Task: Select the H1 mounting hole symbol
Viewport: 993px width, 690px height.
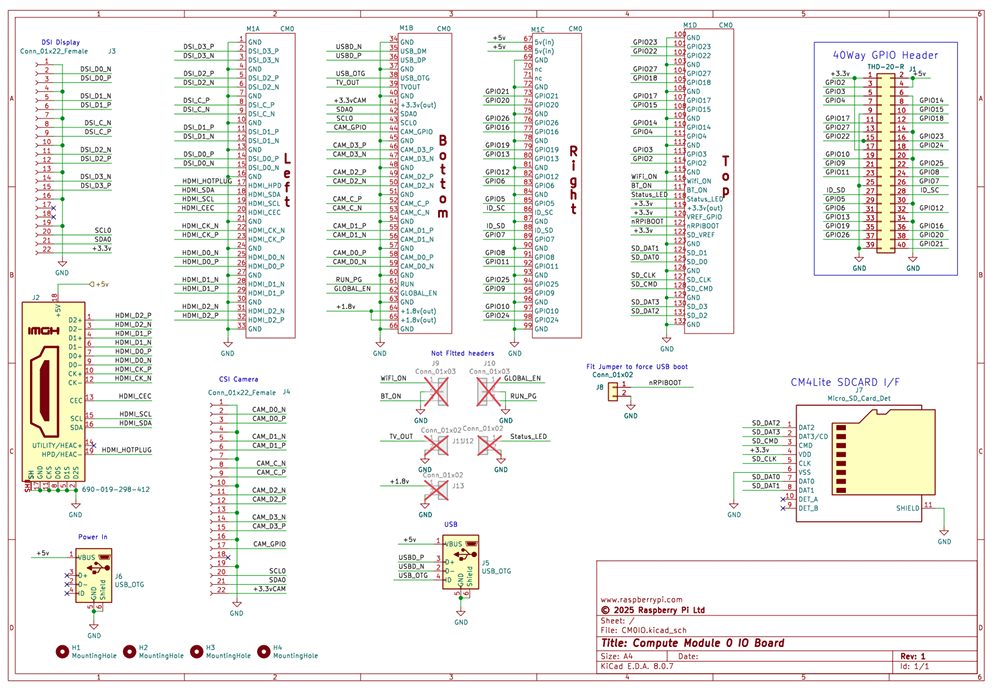Action: click(62, 649)
